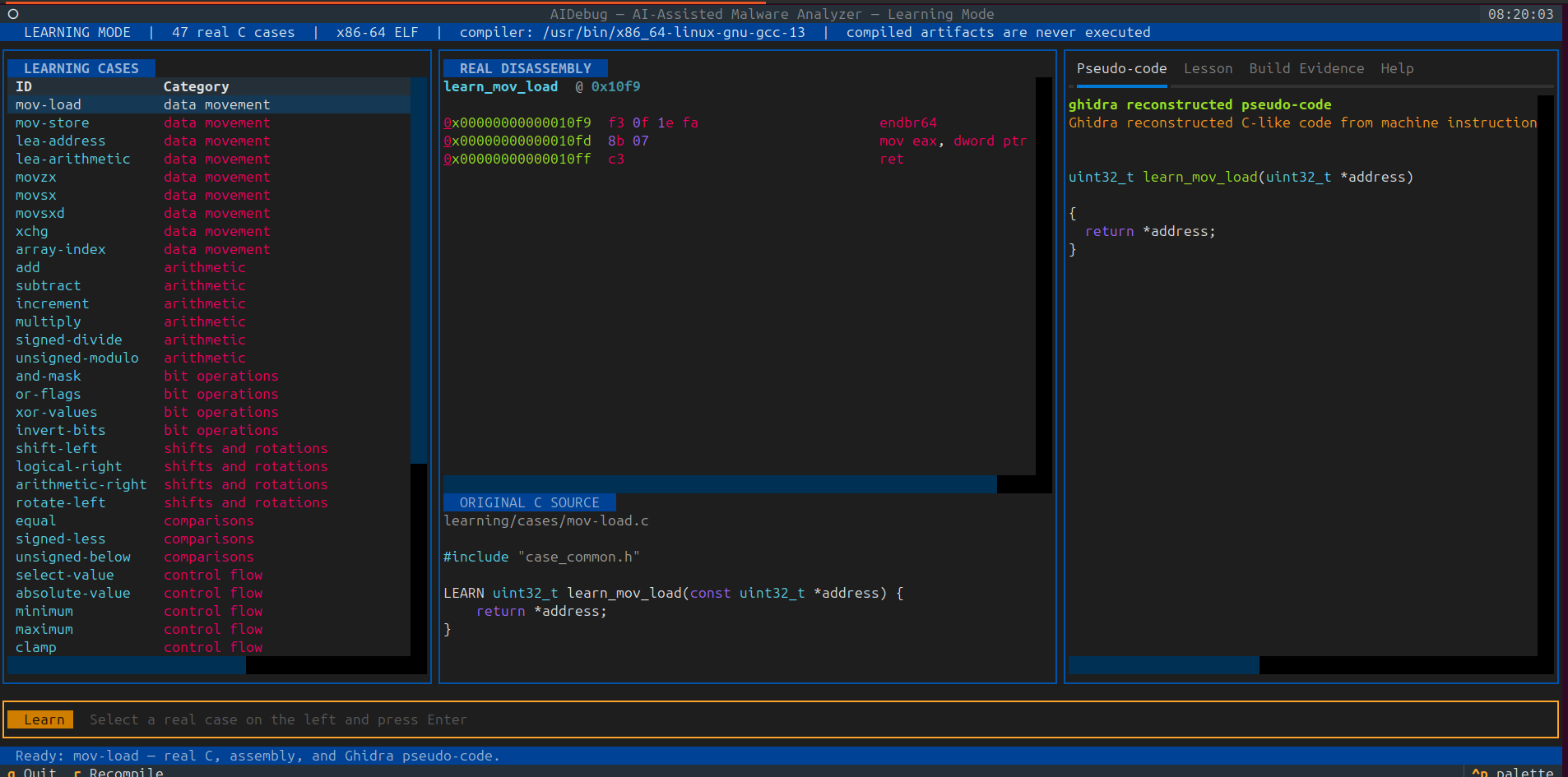Click the endbr64 instruction address 0x10f9
The image size is (1568, 777).
517,123
